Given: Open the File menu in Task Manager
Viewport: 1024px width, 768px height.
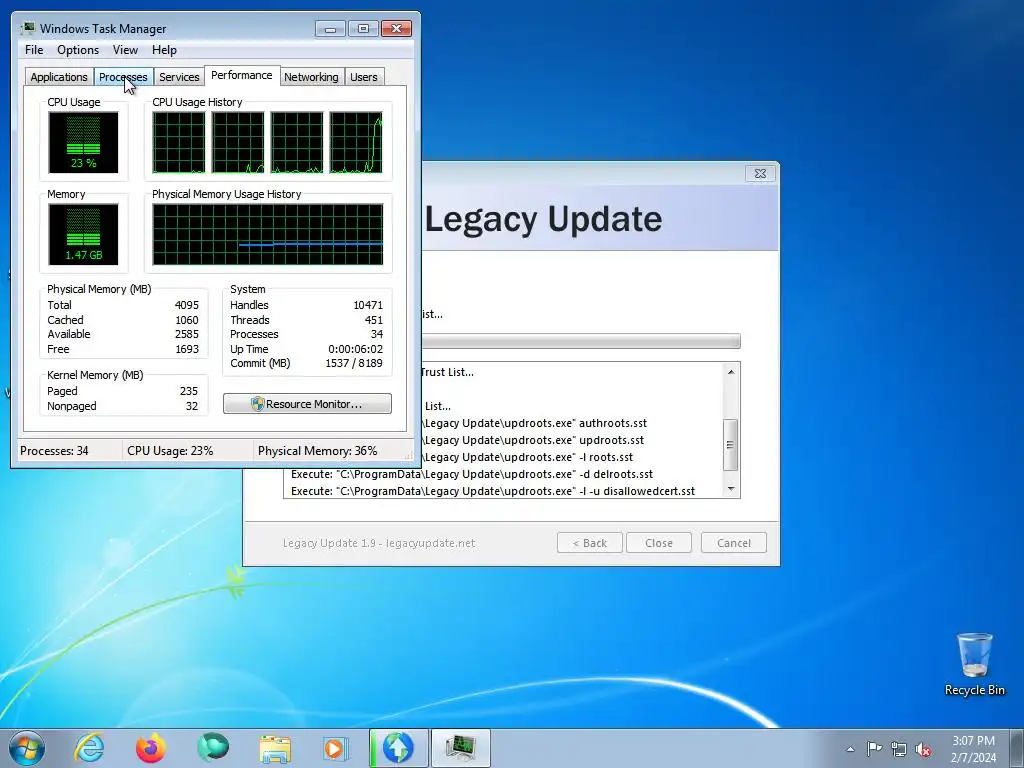Looking at the screenshot, I should pos(34,50).
